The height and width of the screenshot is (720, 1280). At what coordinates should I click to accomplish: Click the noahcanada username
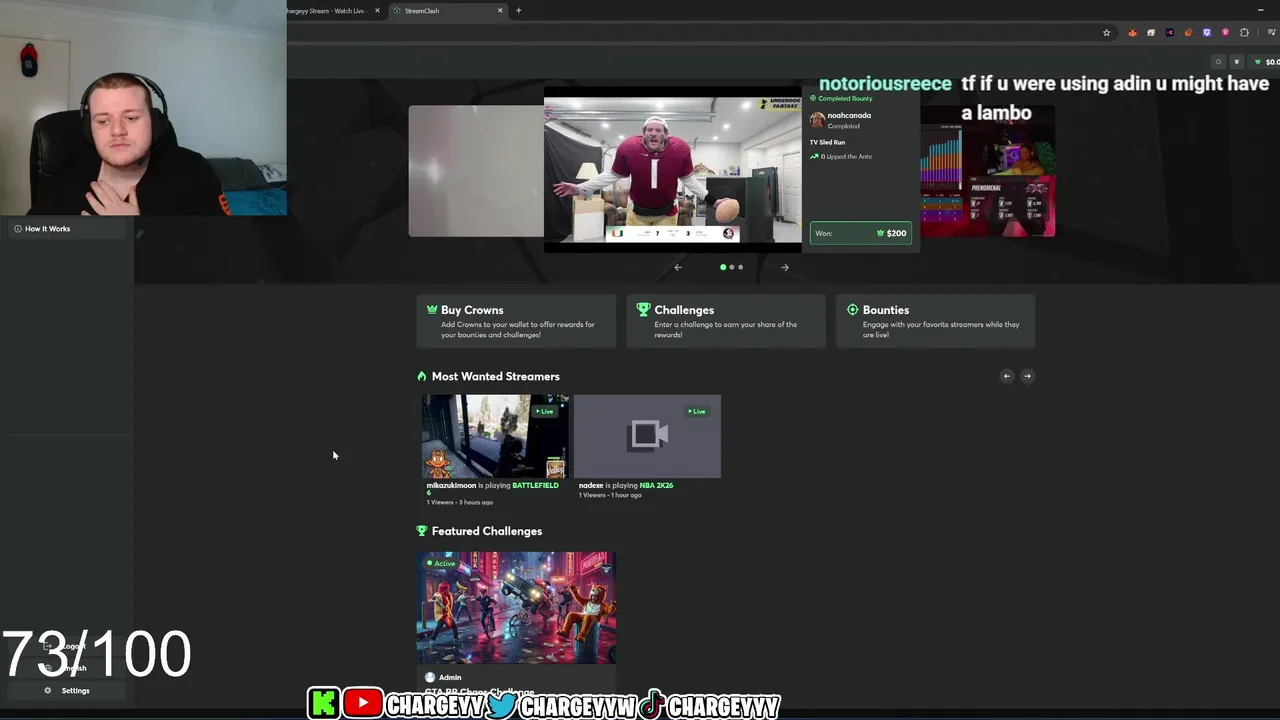(x=849, y=115)
